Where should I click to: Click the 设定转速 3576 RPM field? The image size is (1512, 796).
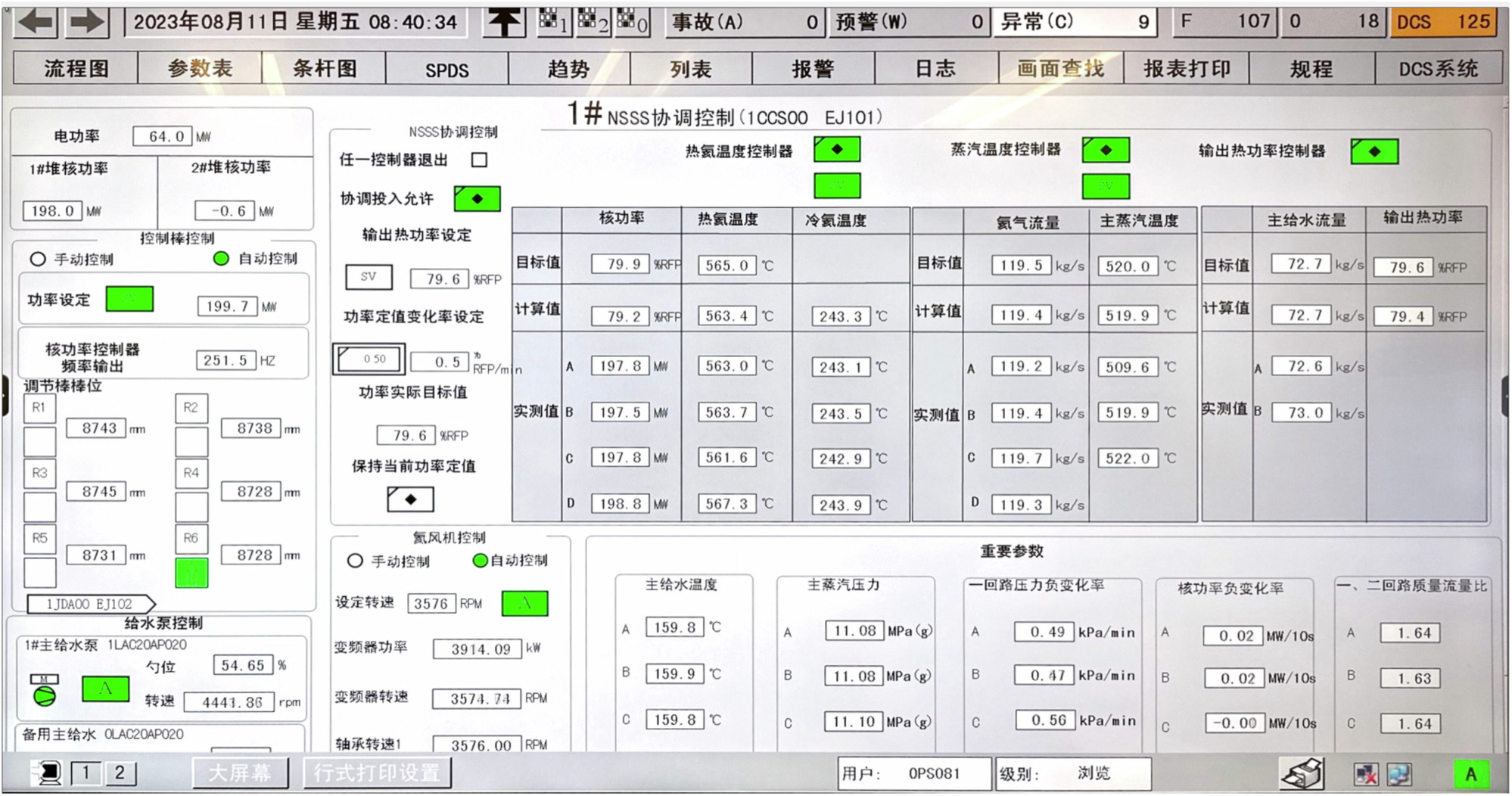pos(431,604)
